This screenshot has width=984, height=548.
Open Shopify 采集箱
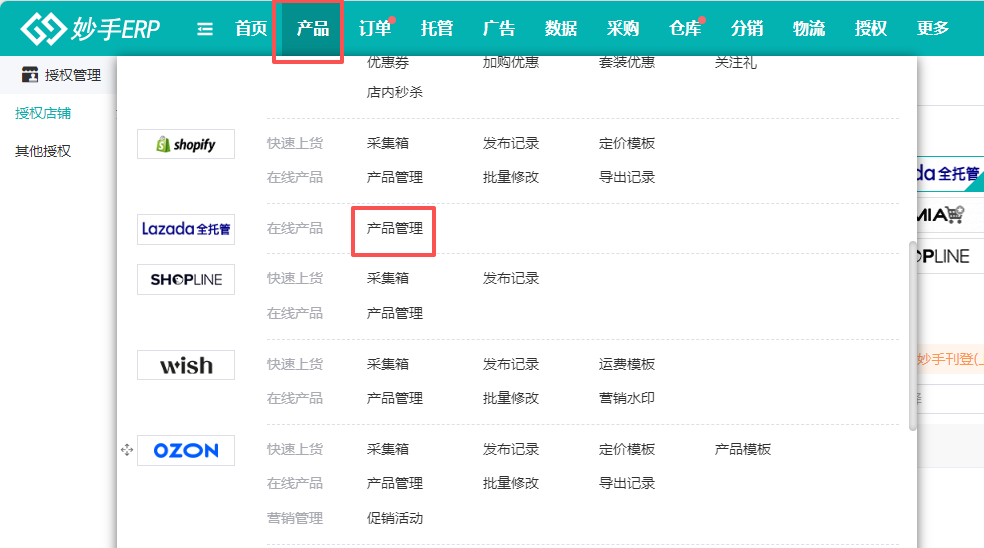(388, 143)
